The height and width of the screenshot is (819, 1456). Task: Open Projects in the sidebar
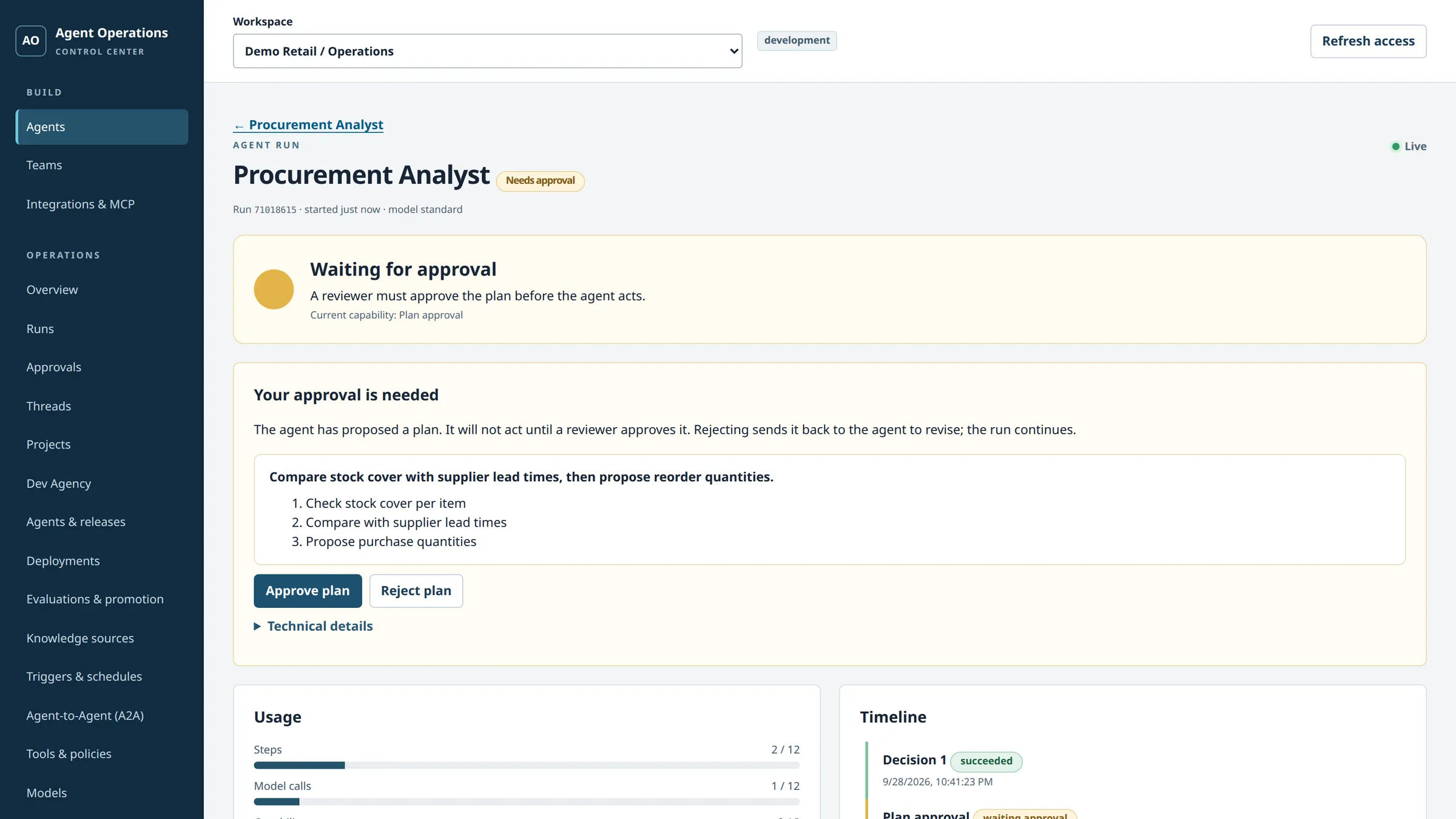pos(102,445)
